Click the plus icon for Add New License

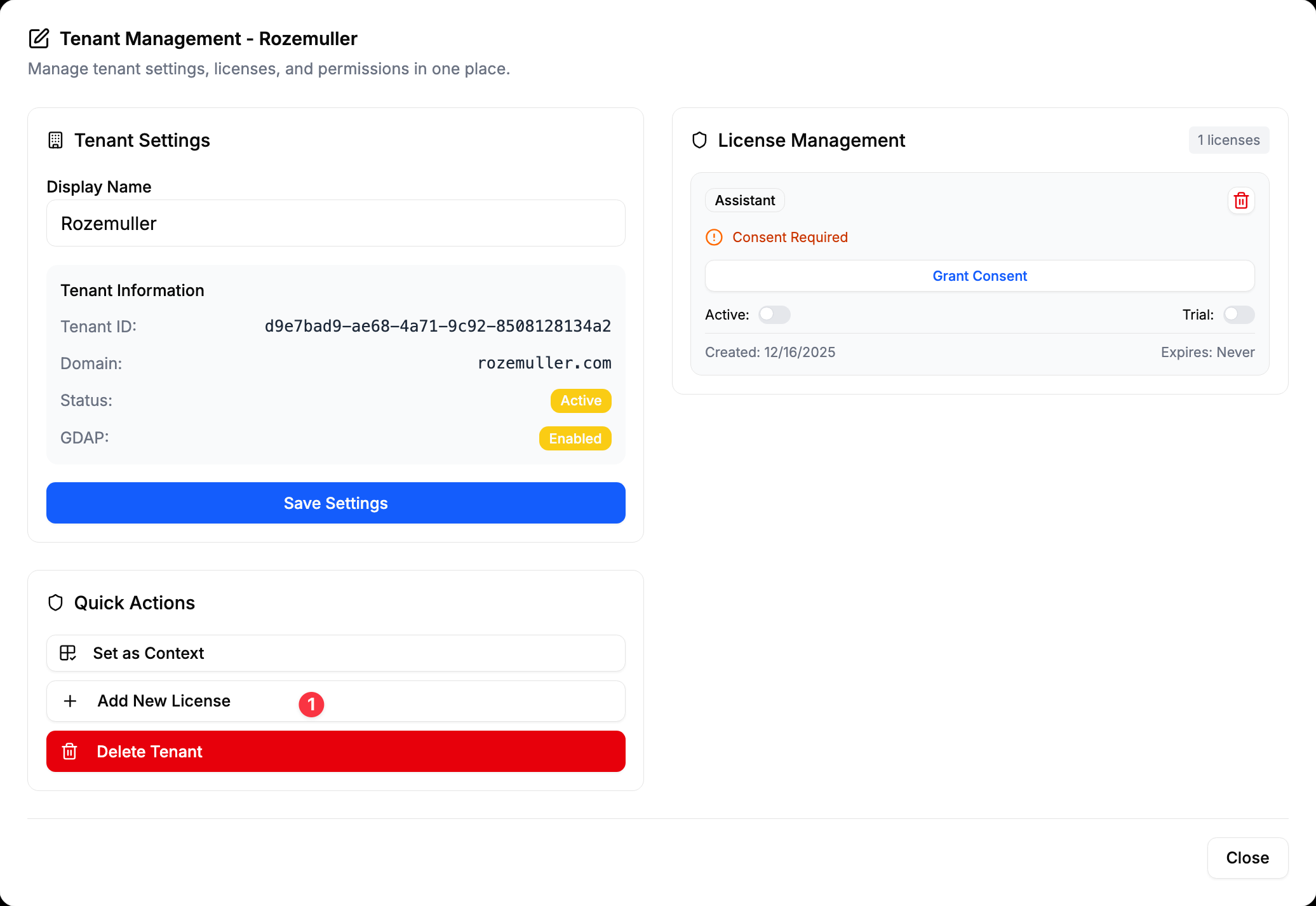point(70,701)
